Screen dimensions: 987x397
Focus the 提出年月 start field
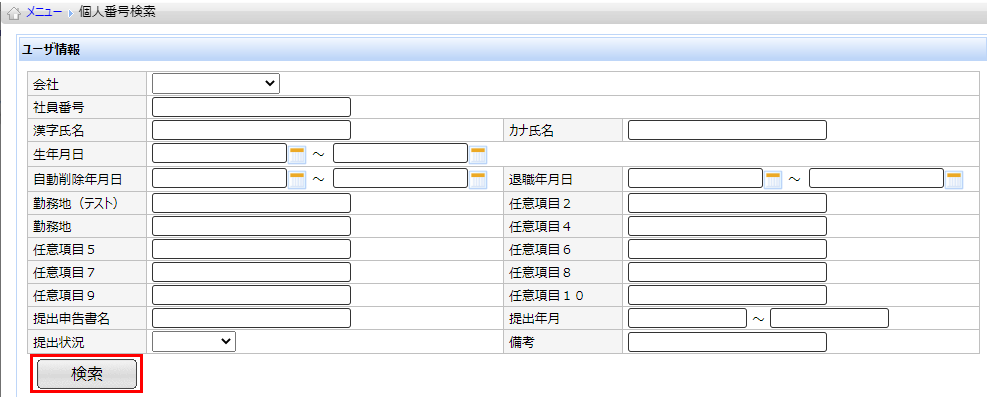(x=687, y=318)
